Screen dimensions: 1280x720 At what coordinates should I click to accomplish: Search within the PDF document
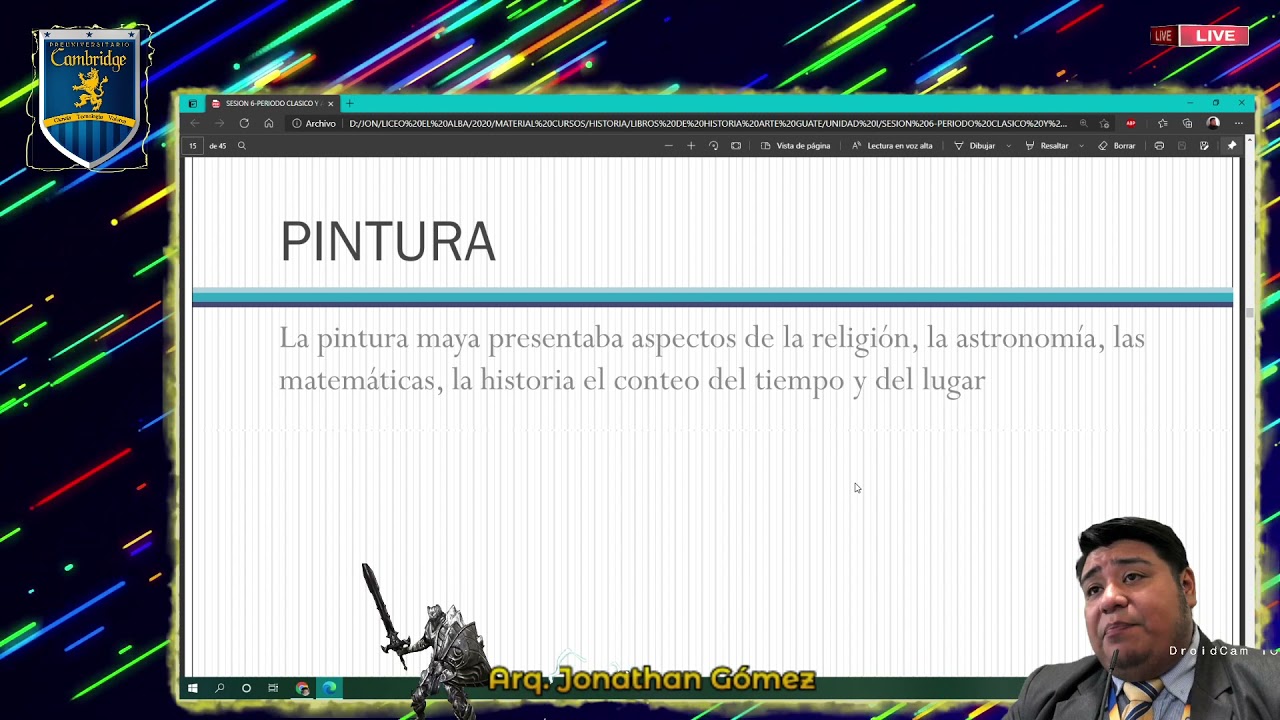[241, 146]
